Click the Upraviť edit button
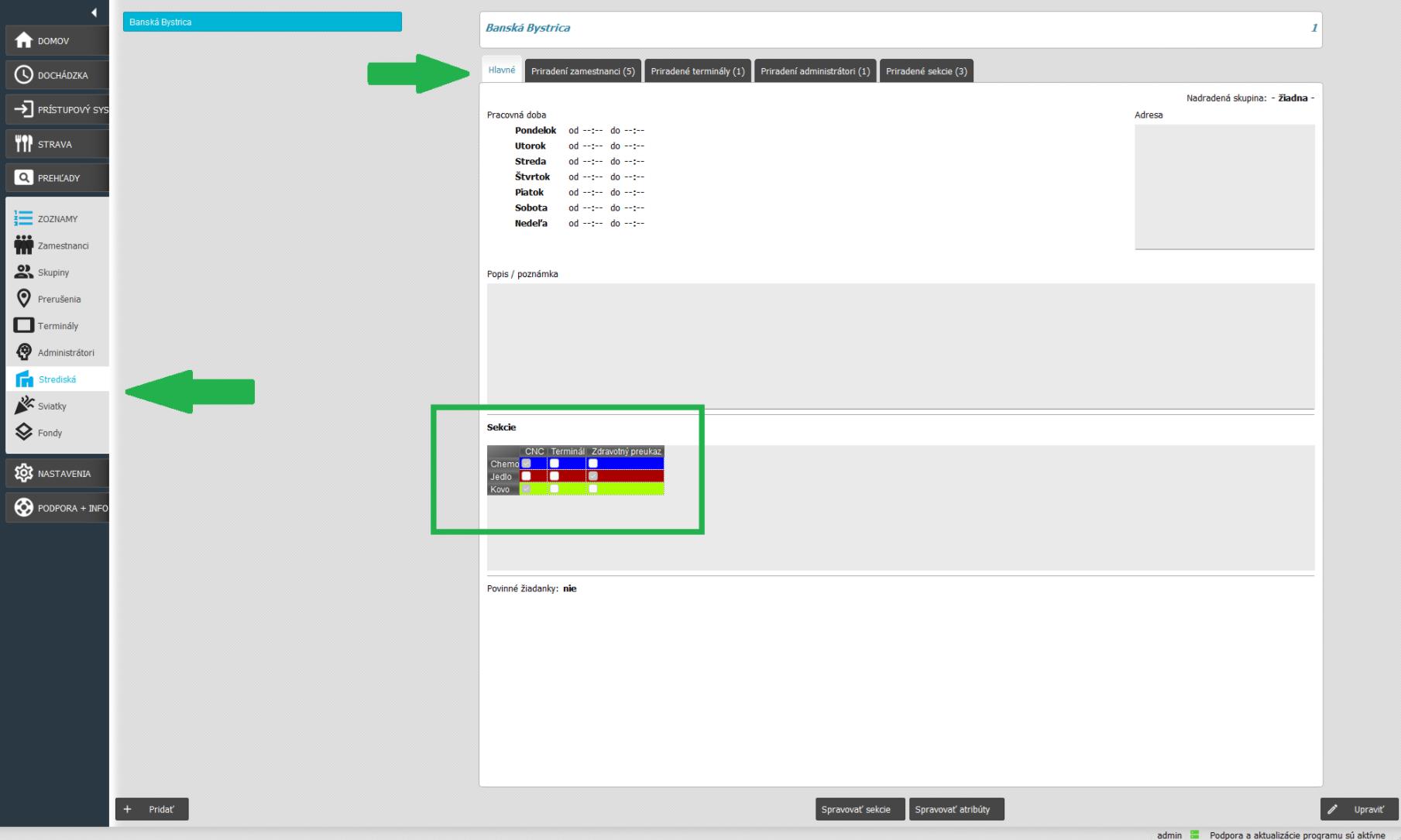Image resolution: width=1401 pixels, height=840 pixels. (1359, 810)
